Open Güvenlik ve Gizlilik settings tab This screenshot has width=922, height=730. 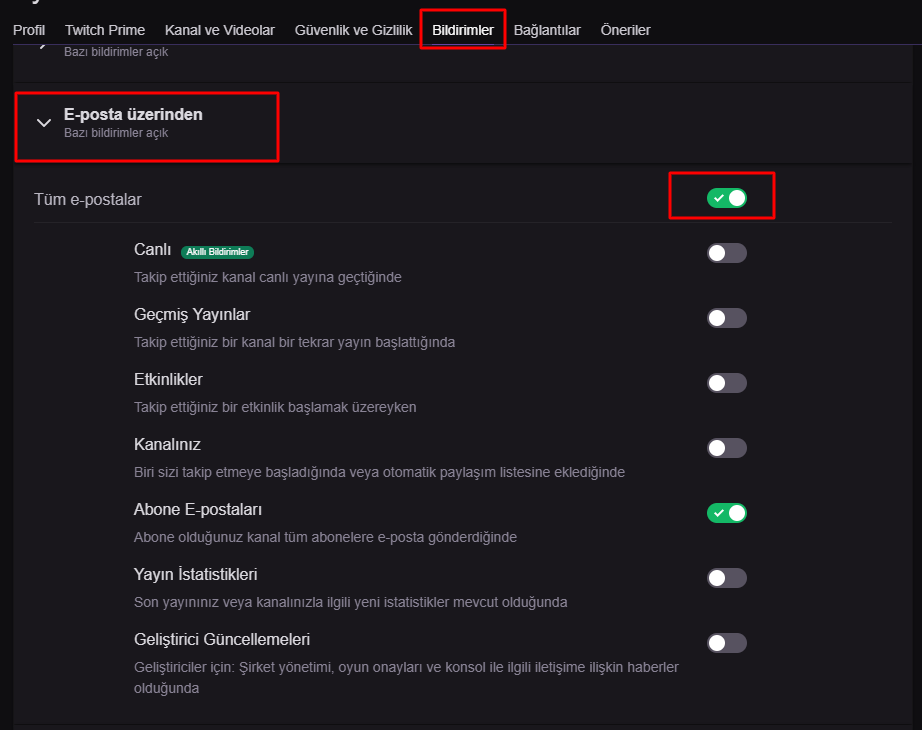353,30
